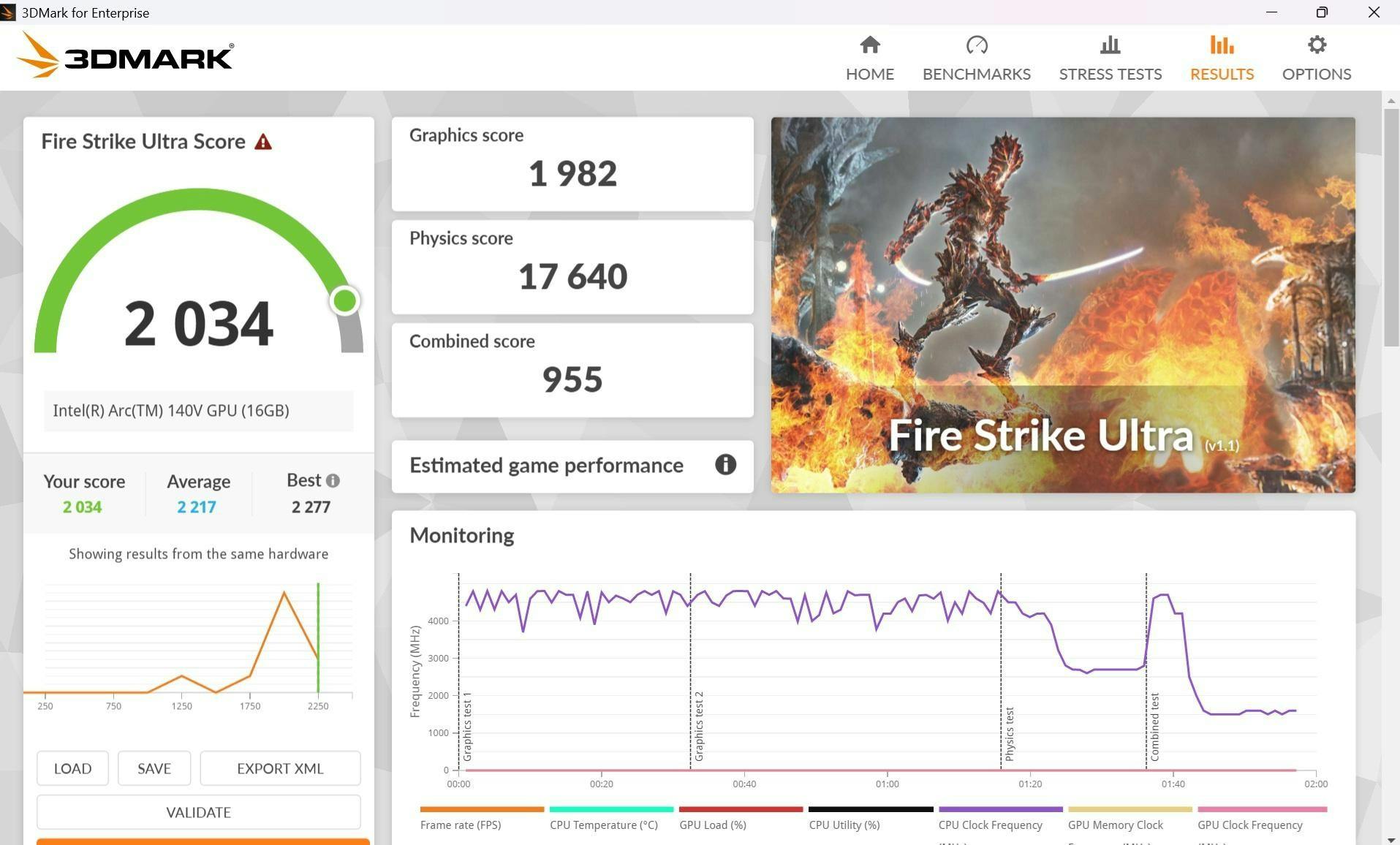The image size is (1400, 845).
Task: Click the red warning triangle beside the score title
Action: pos(263,142)
